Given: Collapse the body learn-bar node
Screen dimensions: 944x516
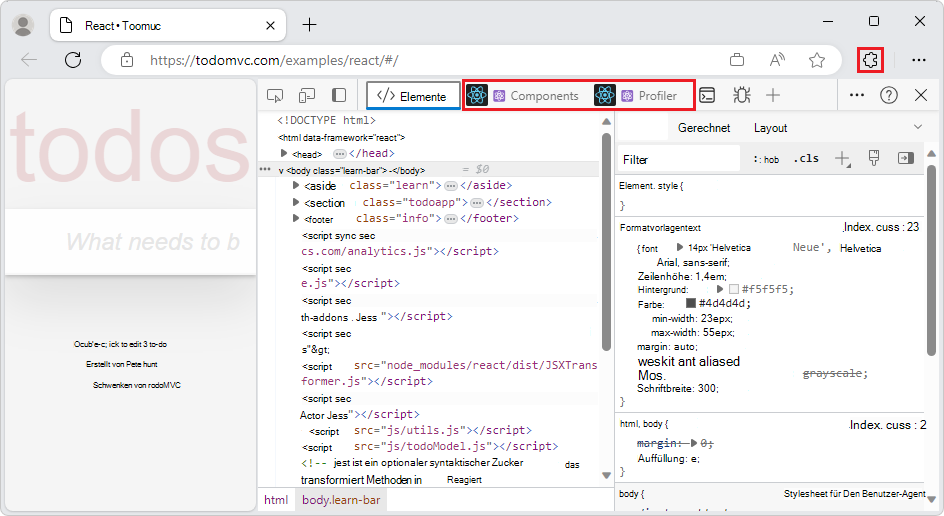Looking at the screenshot, I should pos(281,171).
